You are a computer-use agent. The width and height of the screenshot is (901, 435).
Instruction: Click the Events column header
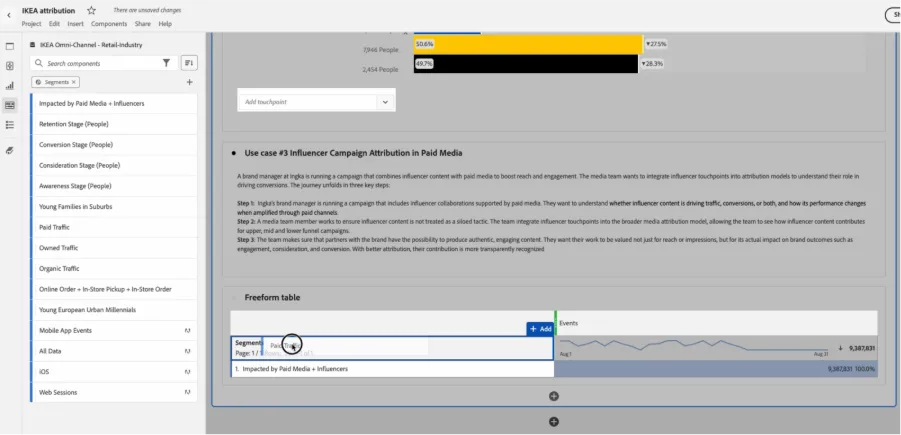tap(717, 323)
